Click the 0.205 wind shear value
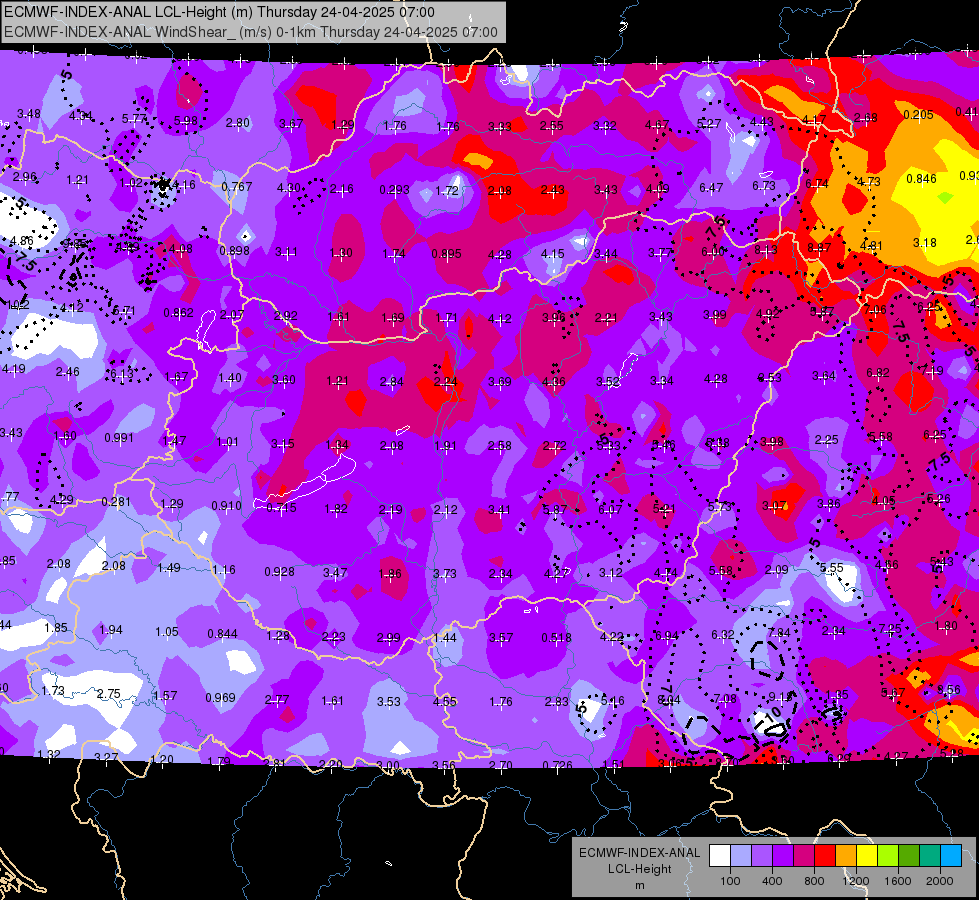The image size is (979, 900). coord(918,114)
